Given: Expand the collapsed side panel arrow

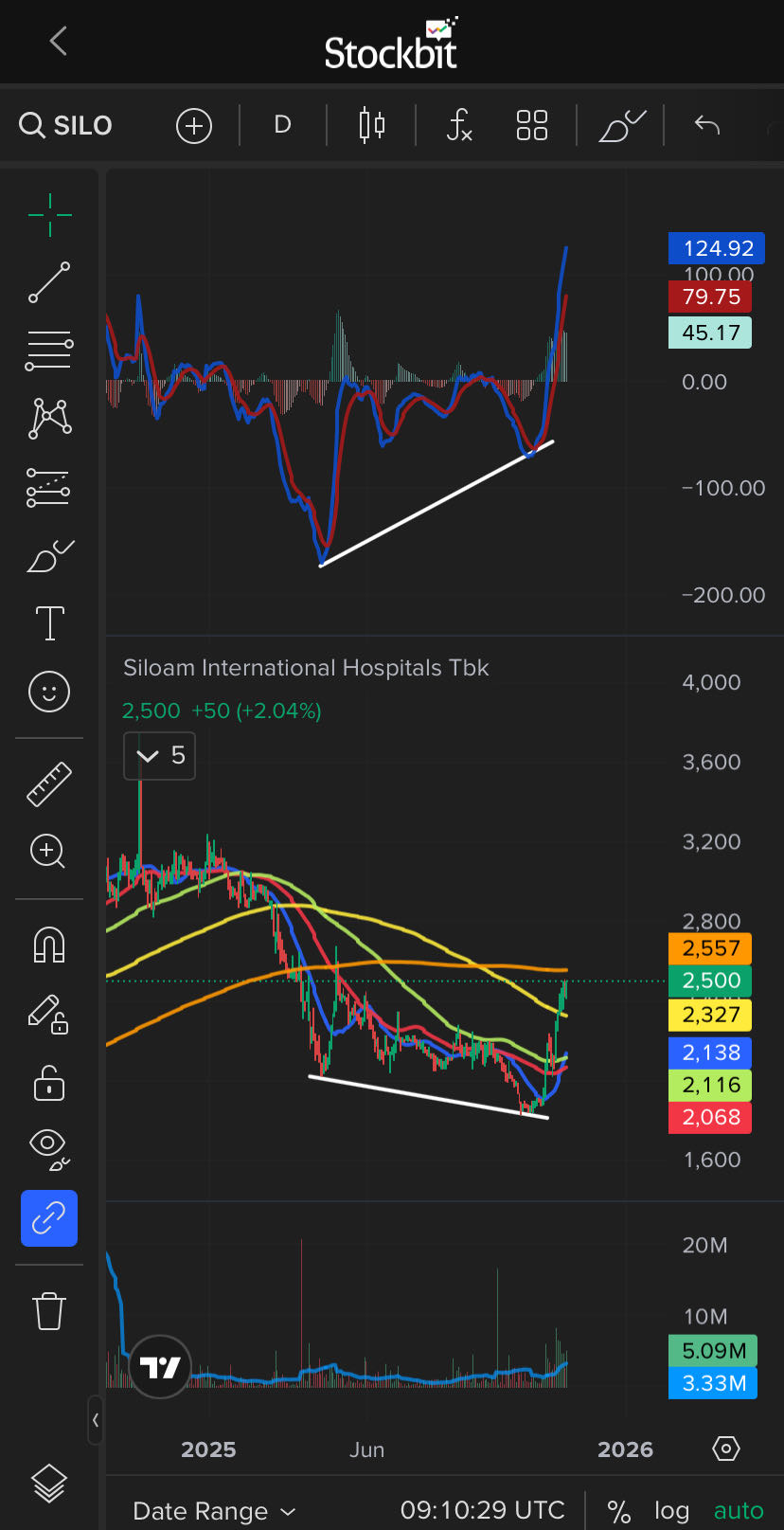Looking at the screenshot, I should 96,1420.
